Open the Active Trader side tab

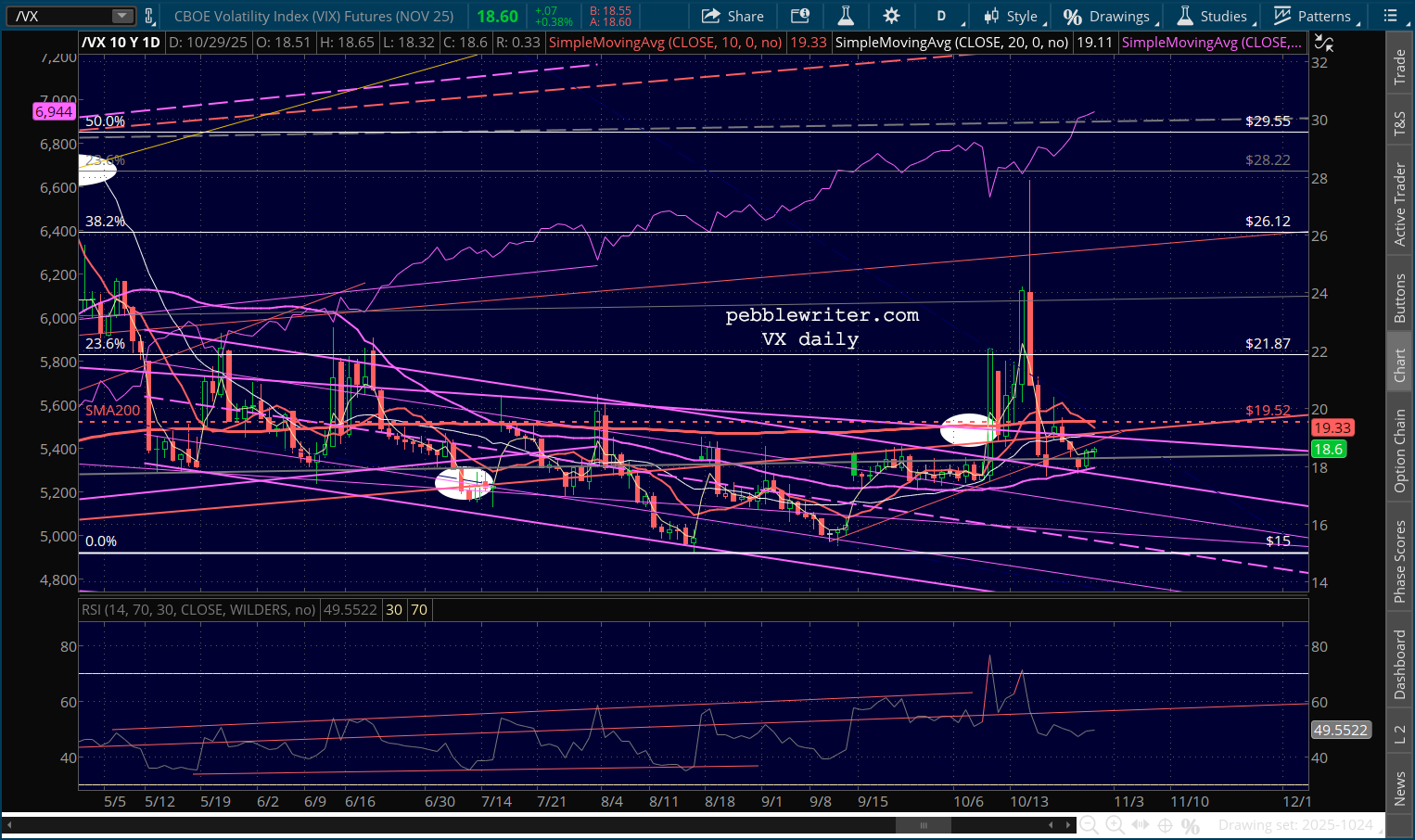(x=1399, y=204)
